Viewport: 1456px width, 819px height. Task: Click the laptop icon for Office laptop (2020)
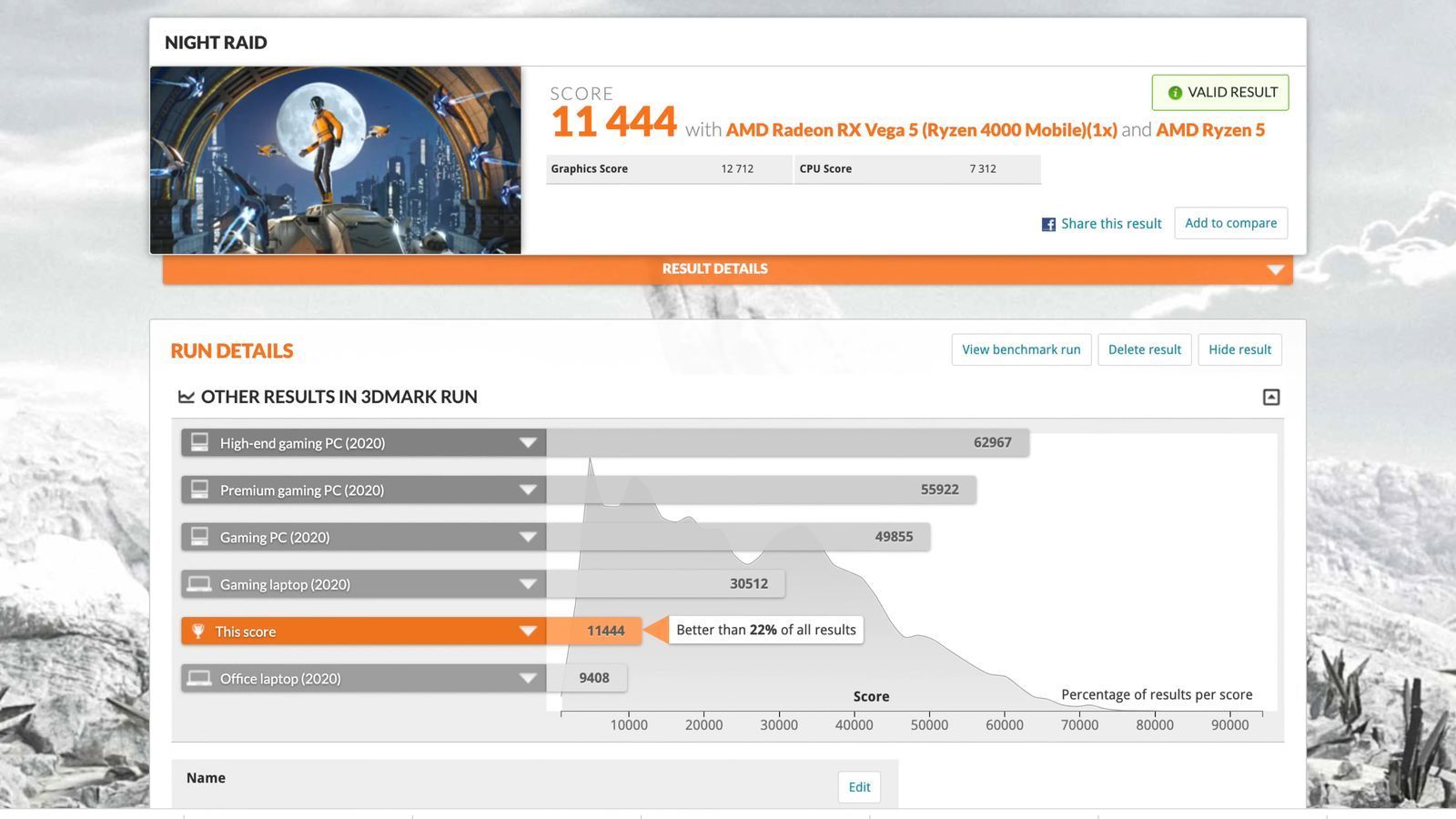tap(199, 678)
